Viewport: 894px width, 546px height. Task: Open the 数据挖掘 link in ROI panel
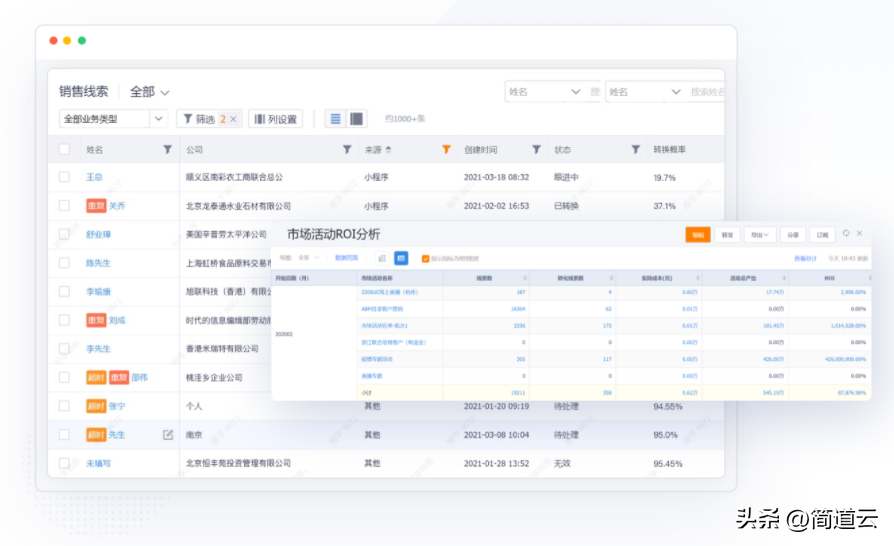tap(347, 258)
